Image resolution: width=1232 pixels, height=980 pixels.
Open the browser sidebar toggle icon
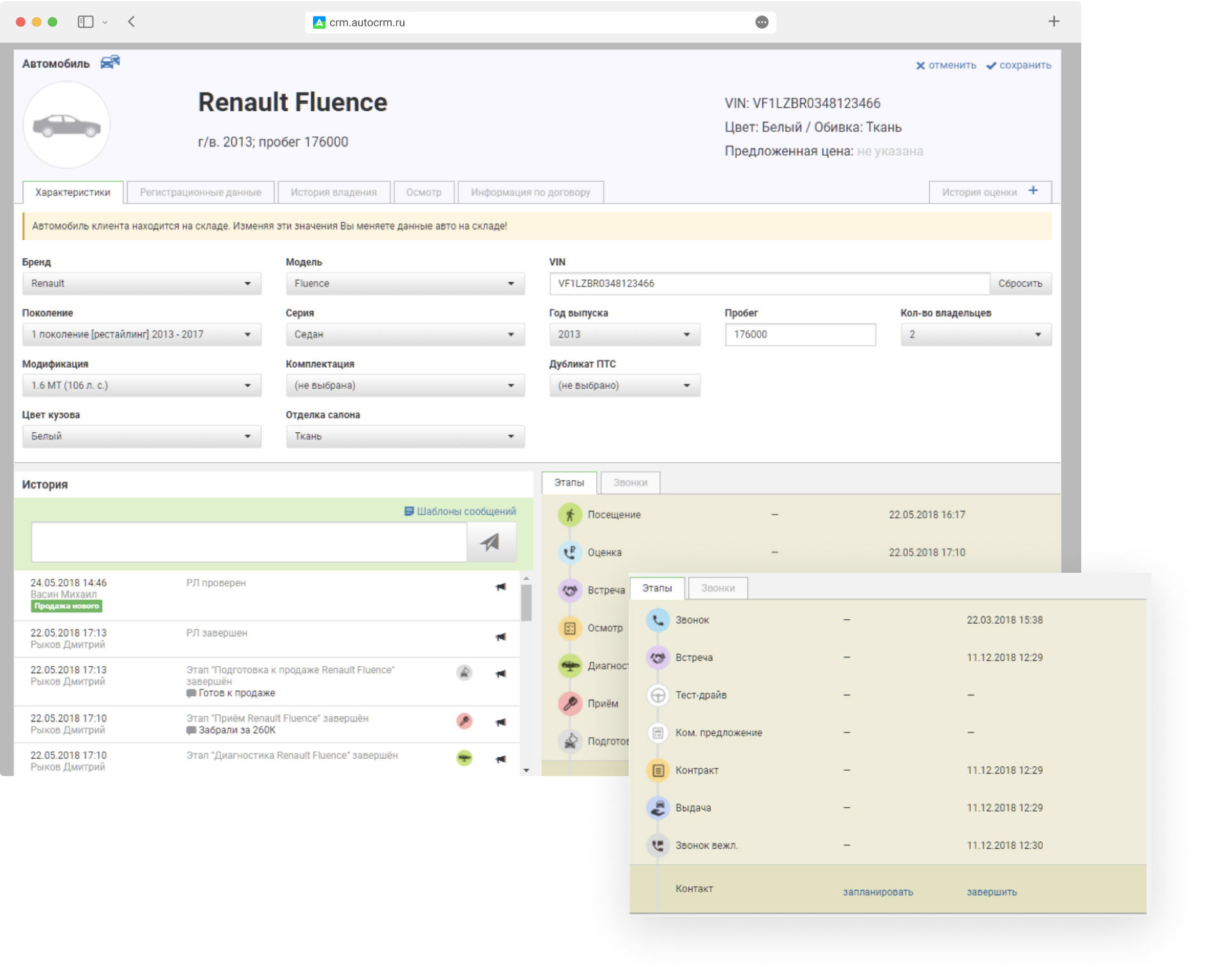pyautogui.click(x=86, y=22)
